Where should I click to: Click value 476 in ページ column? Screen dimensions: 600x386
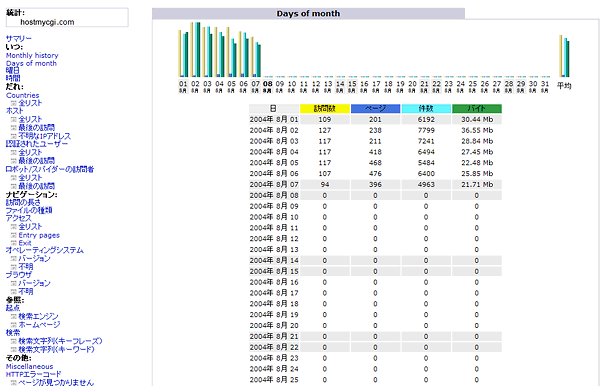[375, 174]
